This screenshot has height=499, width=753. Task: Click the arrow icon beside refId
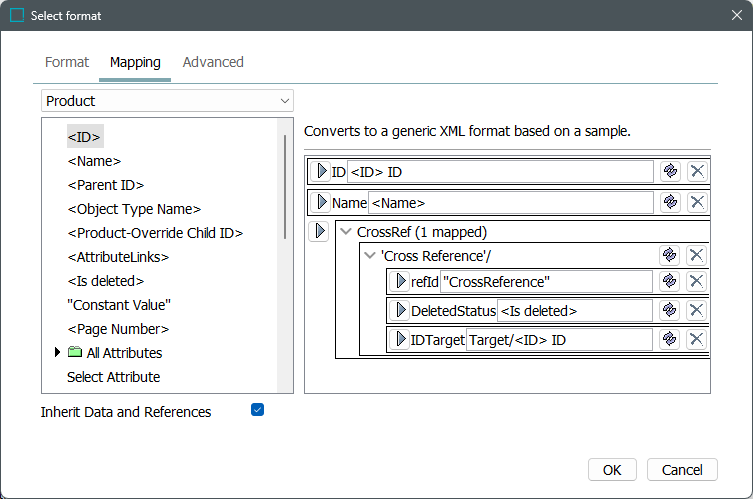click(401, 282)
